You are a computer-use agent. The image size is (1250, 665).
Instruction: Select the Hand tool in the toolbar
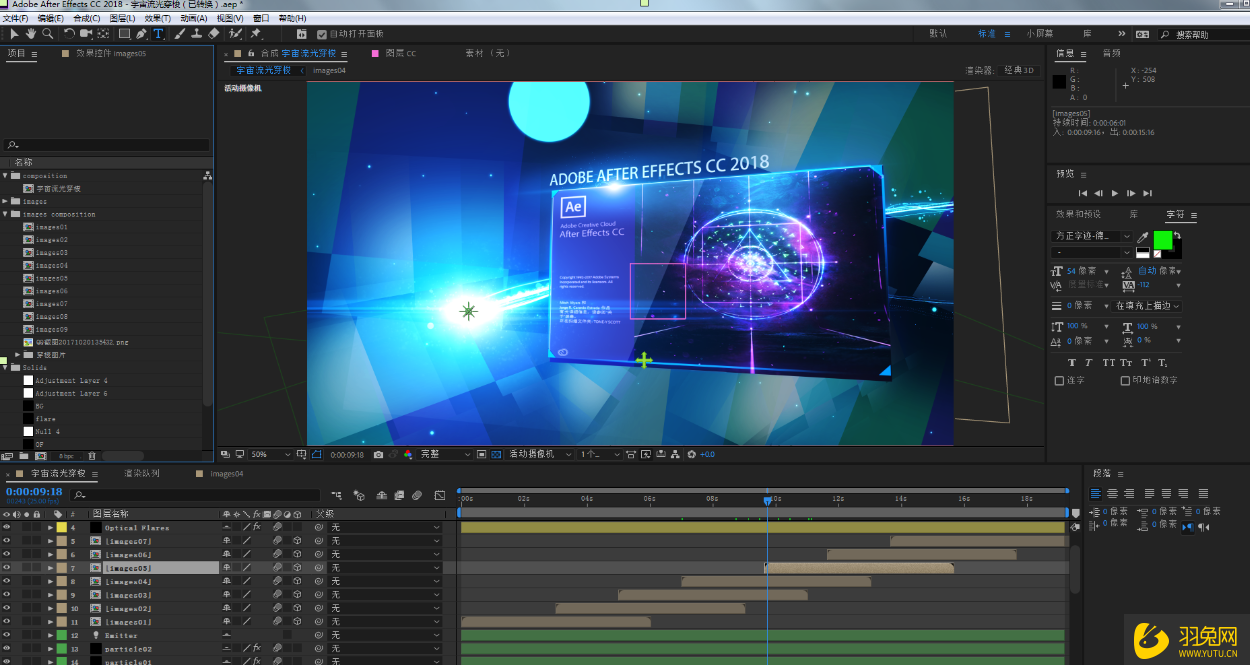coord(30,33)
